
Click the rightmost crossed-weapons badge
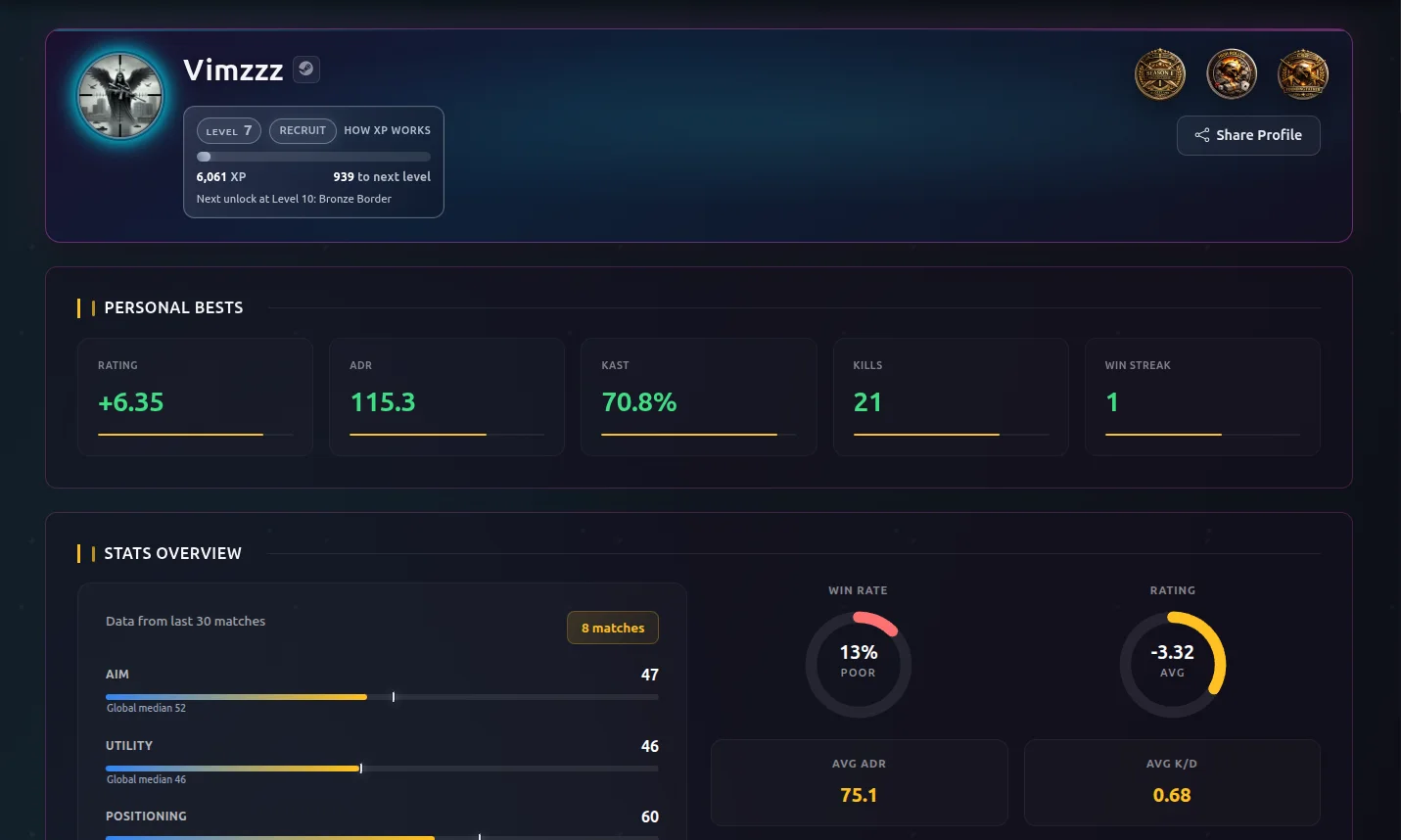[x=1302, y=74]
